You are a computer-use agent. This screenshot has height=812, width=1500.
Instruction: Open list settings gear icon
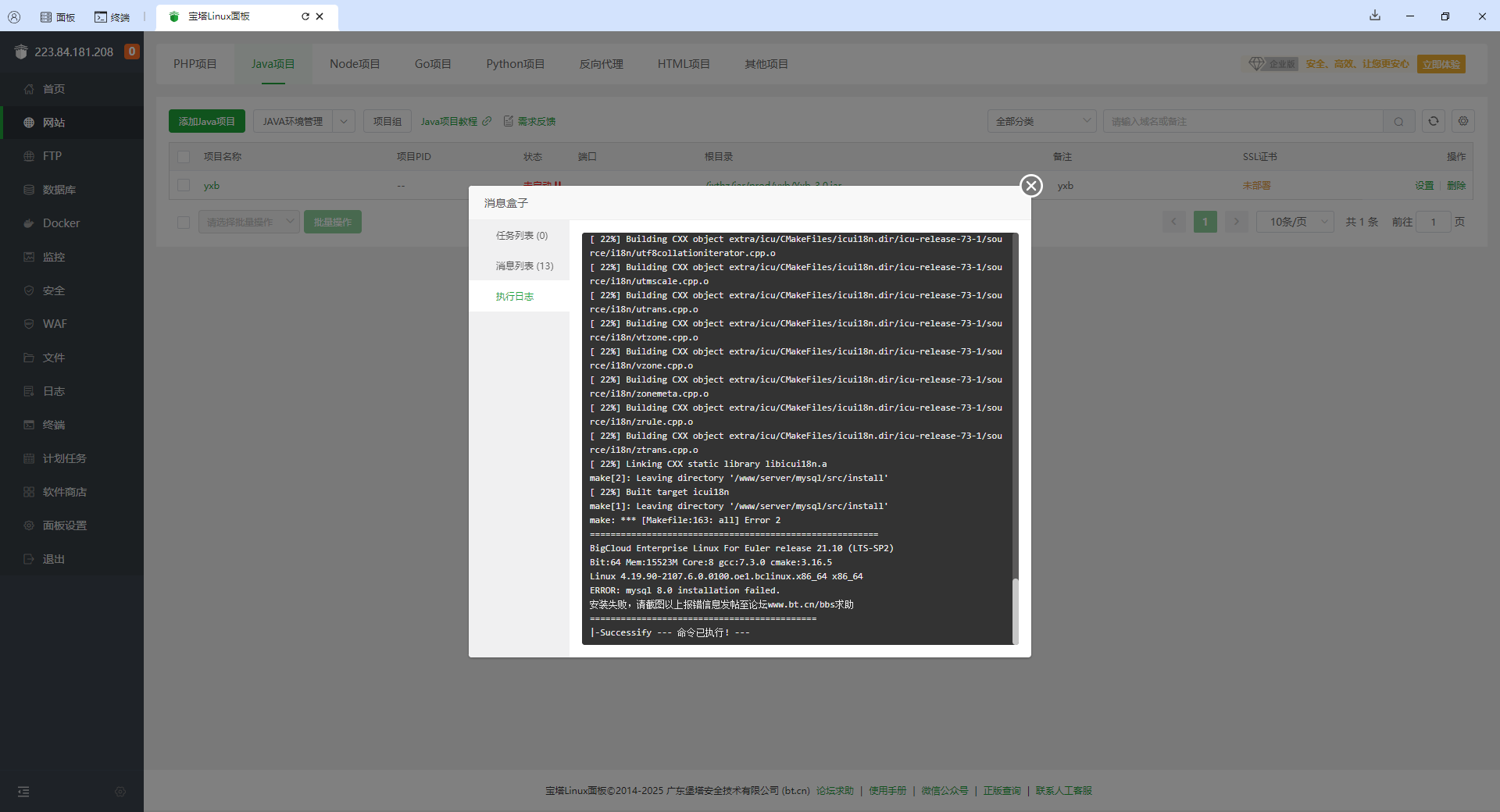coord(1463,121)
